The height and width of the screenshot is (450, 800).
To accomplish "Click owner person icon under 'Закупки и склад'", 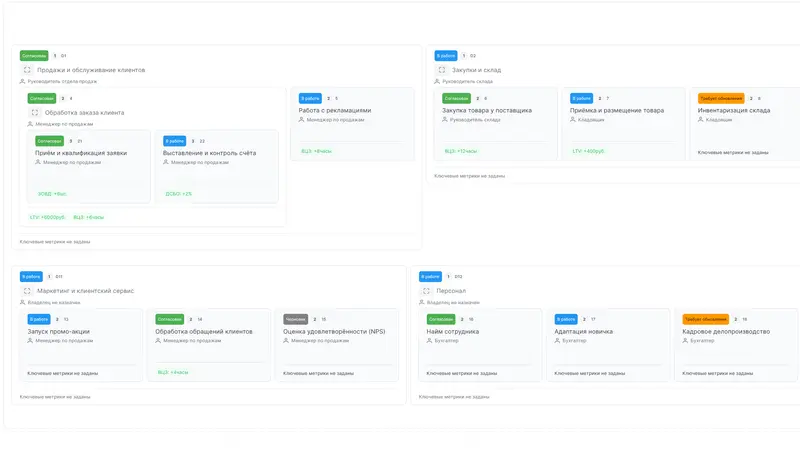I will point(437,81).
